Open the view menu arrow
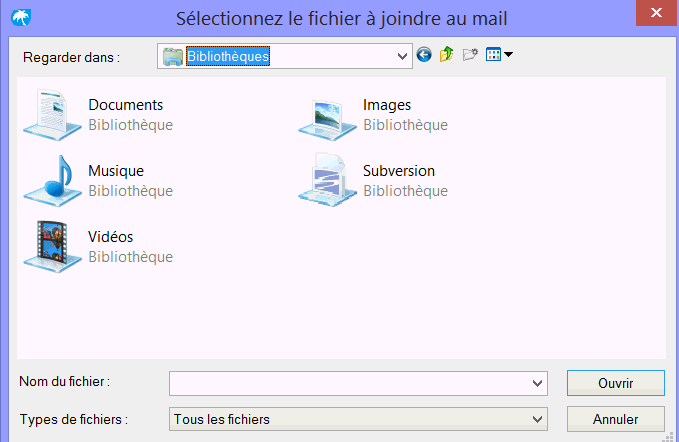Viewport: 679px width, 442px height. pyautogui.click(x=508, y=55)
